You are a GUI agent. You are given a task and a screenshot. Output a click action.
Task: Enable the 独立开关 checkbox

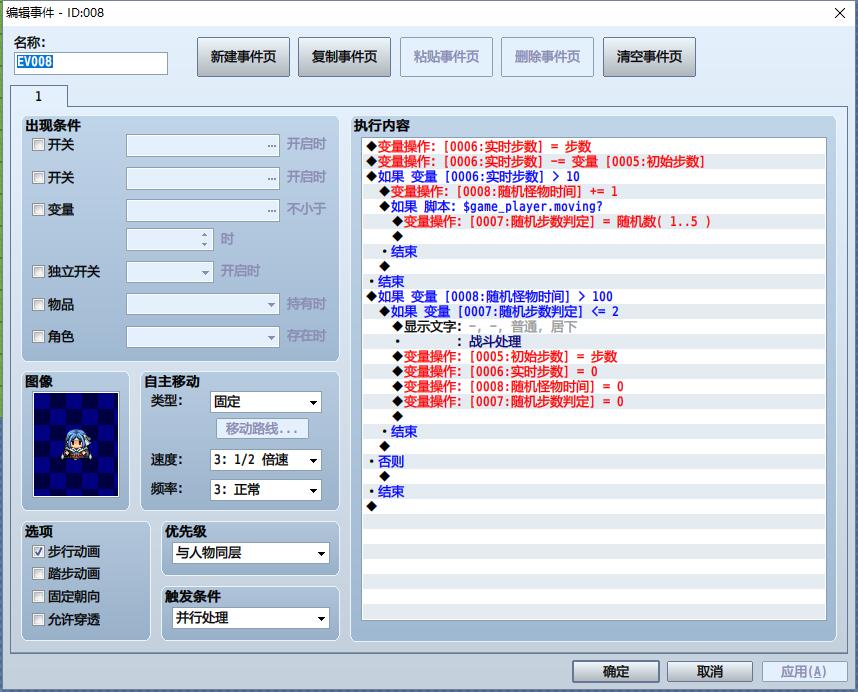pyautogui.click(x=38, y=271)
